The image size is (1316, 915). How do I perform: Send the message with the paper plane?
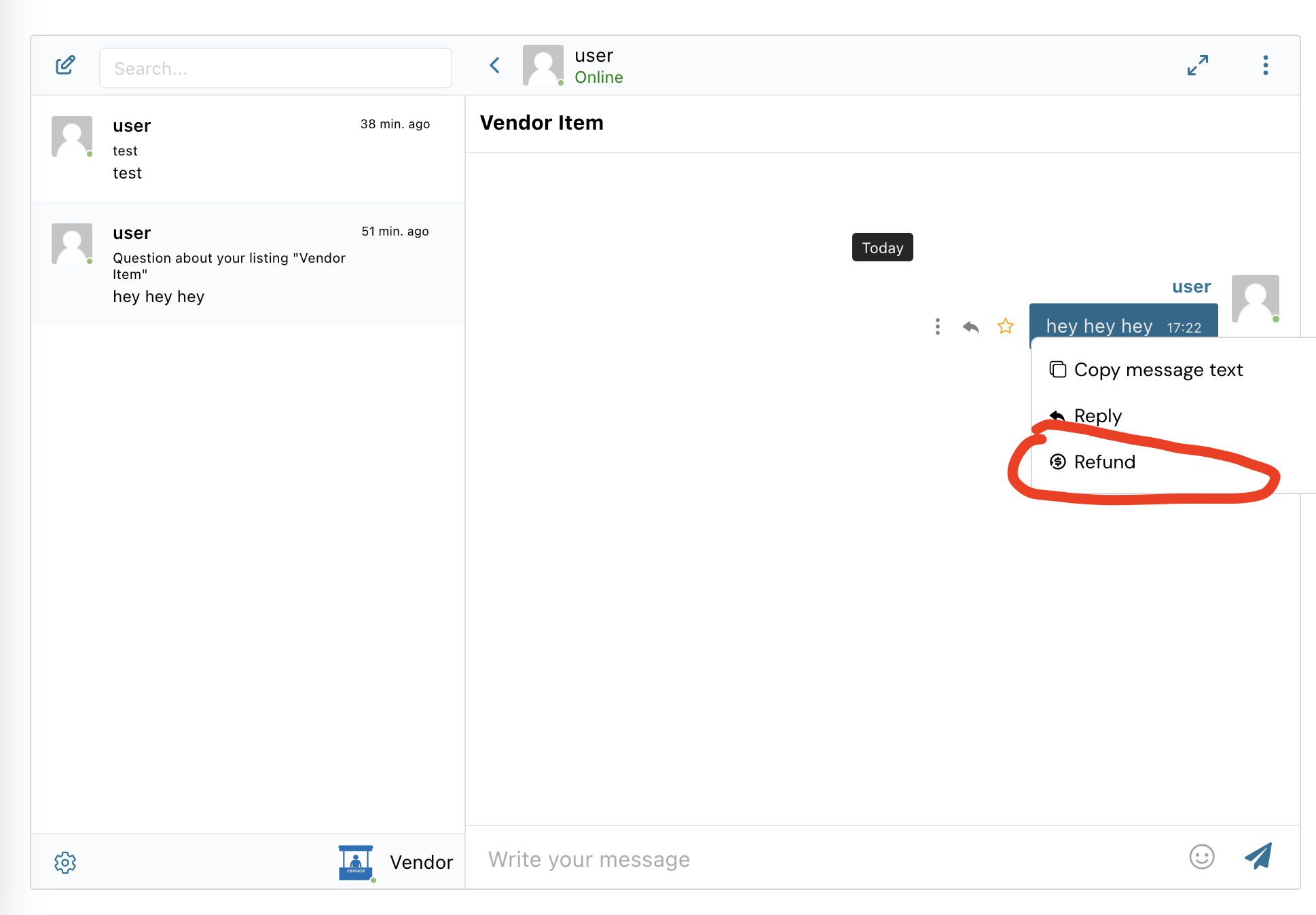point(1260,857)
